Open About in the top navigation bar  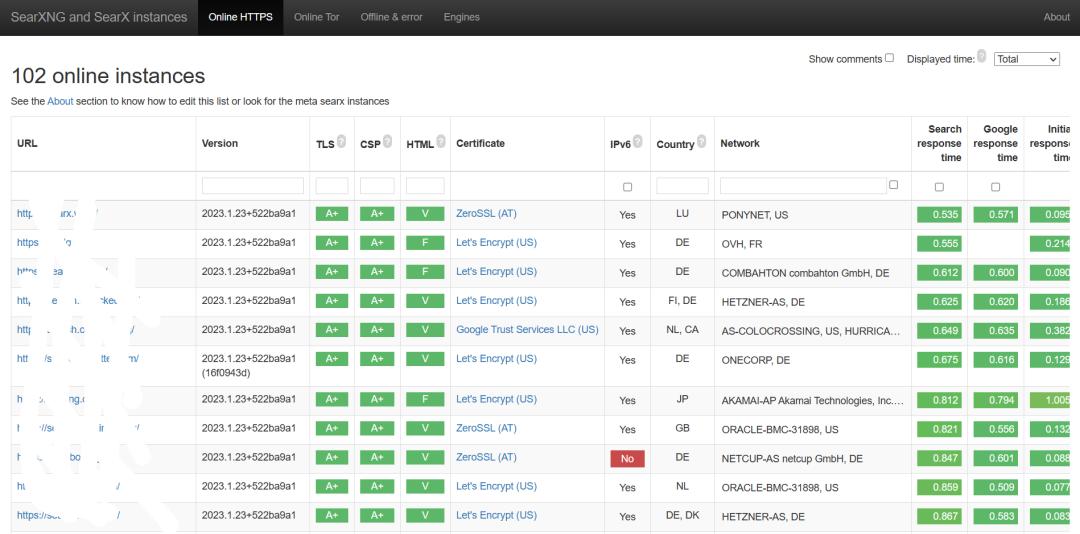coord(1056,17)
